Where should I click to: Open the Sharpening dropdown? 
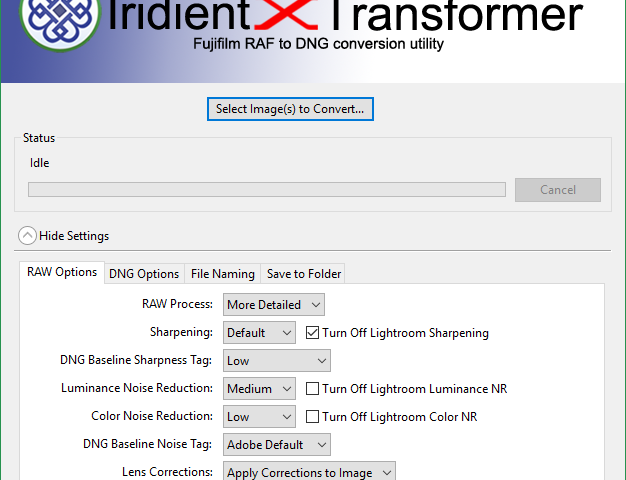[x=259, y=333]
